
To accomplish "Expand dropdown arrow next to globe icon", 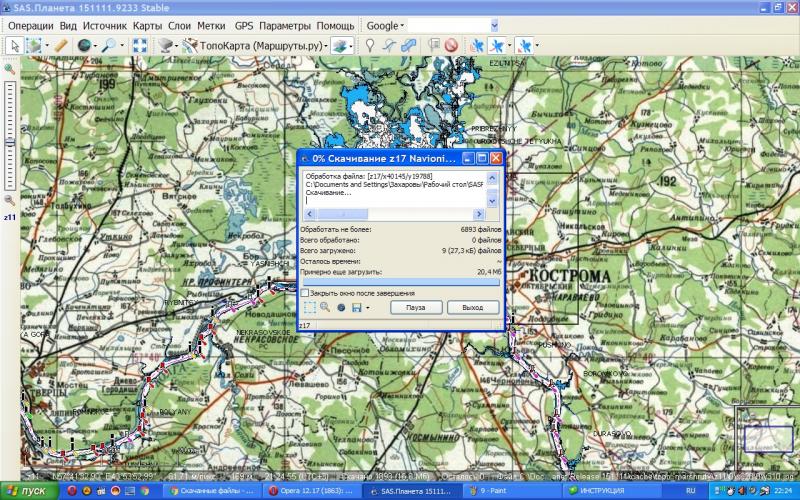I will click(95, 46).
